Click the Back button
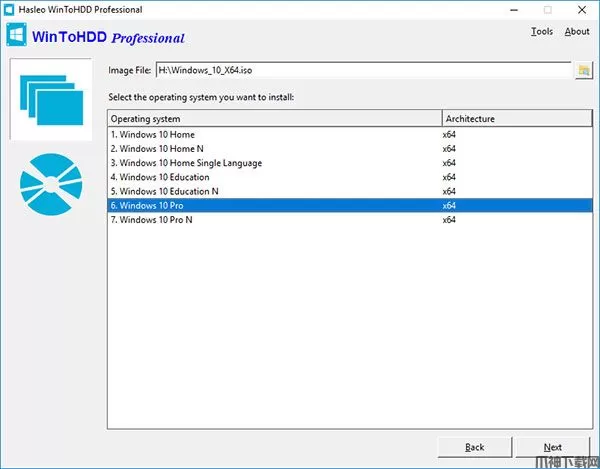 [x=474, y=447]
